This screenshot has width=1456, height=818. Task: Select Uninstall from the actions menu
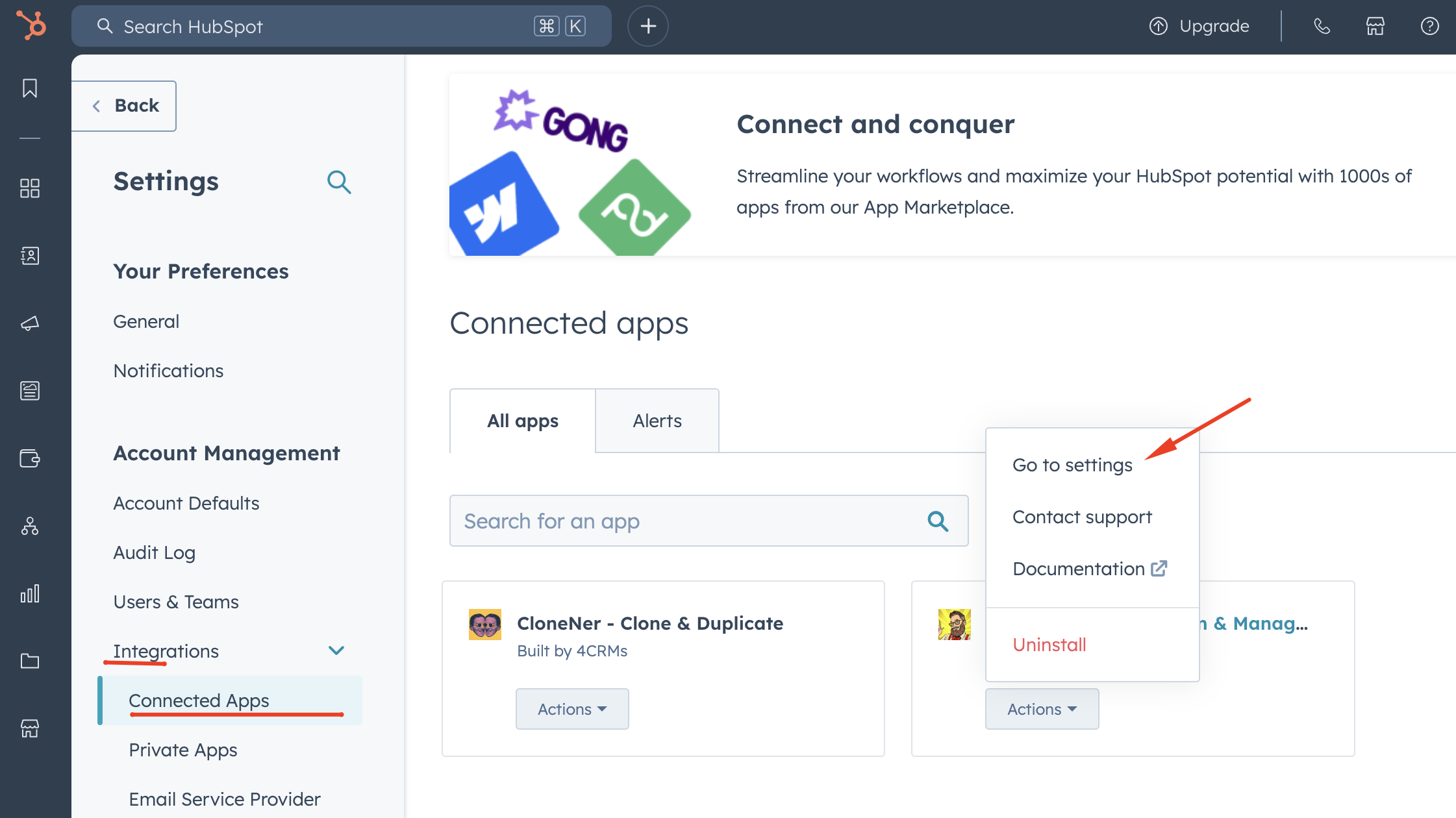1049,644
